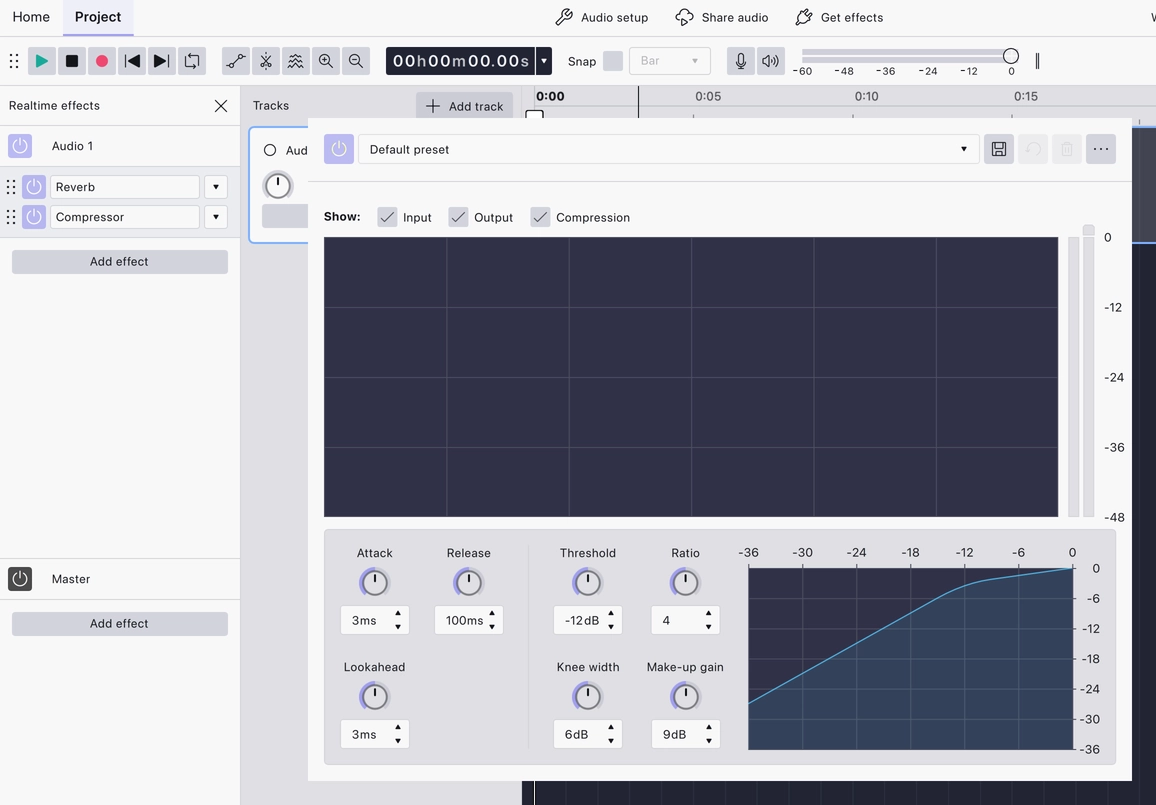This screenshot has height=805, width=1156.
Task: Switch to the Home tab
Action: (x=31, y=17)
